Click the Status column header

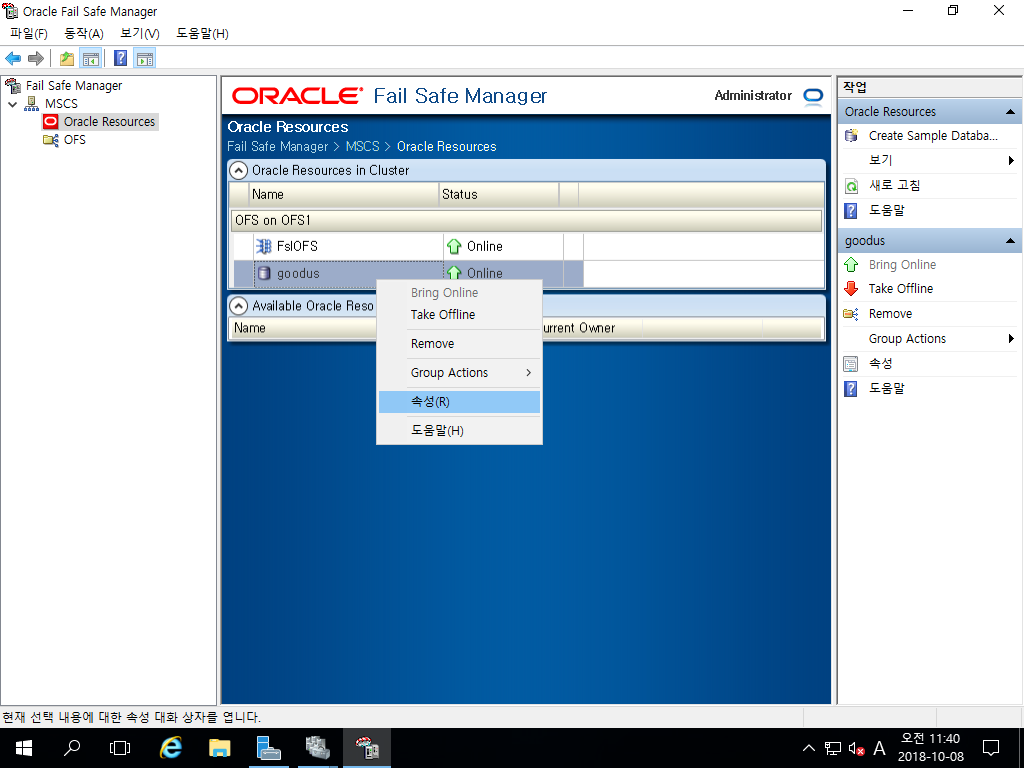click(x=499, y=195)
